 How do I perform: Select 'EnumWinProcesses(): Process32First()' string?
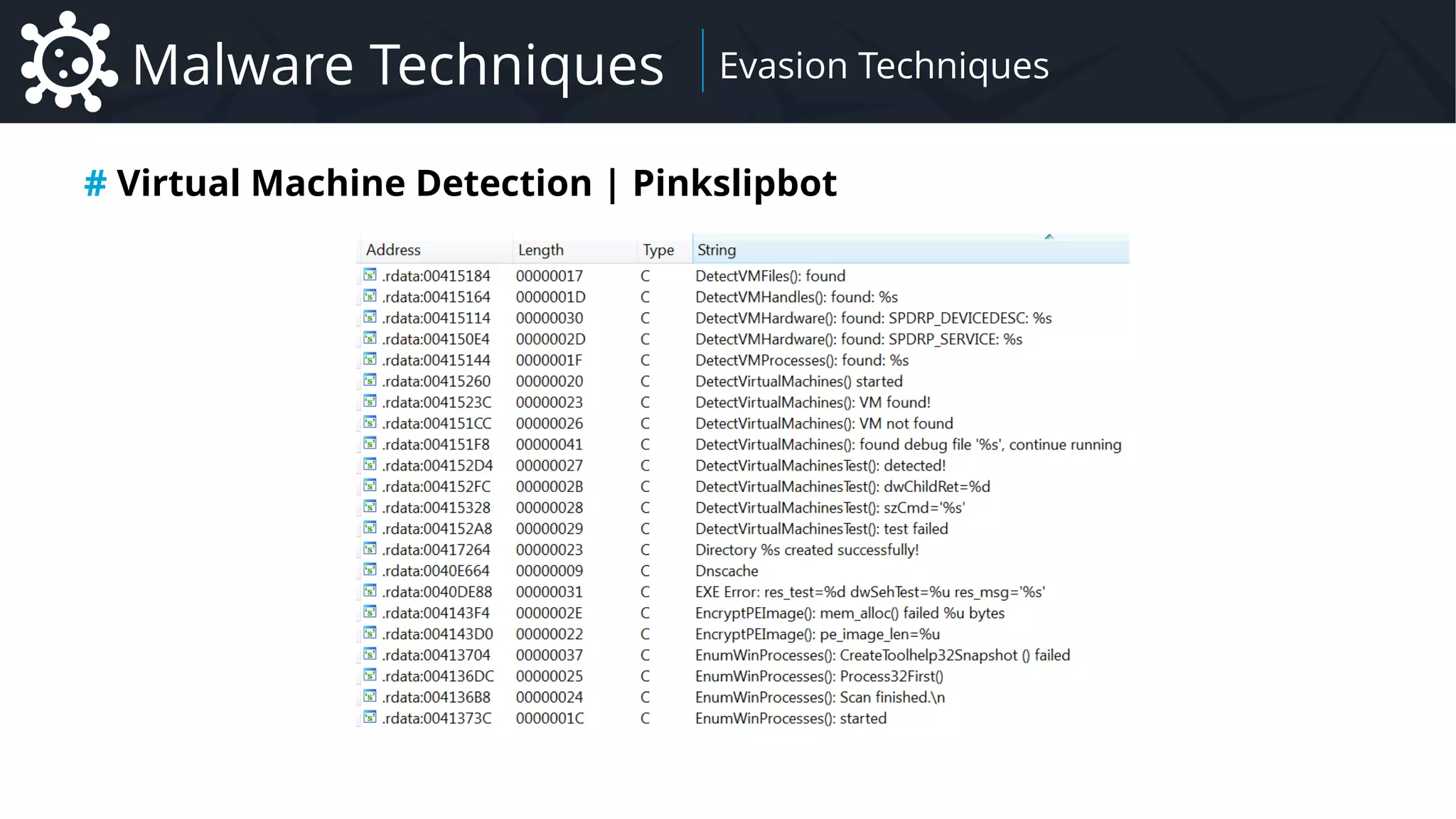pyautogui.click(x=819, y=676)
